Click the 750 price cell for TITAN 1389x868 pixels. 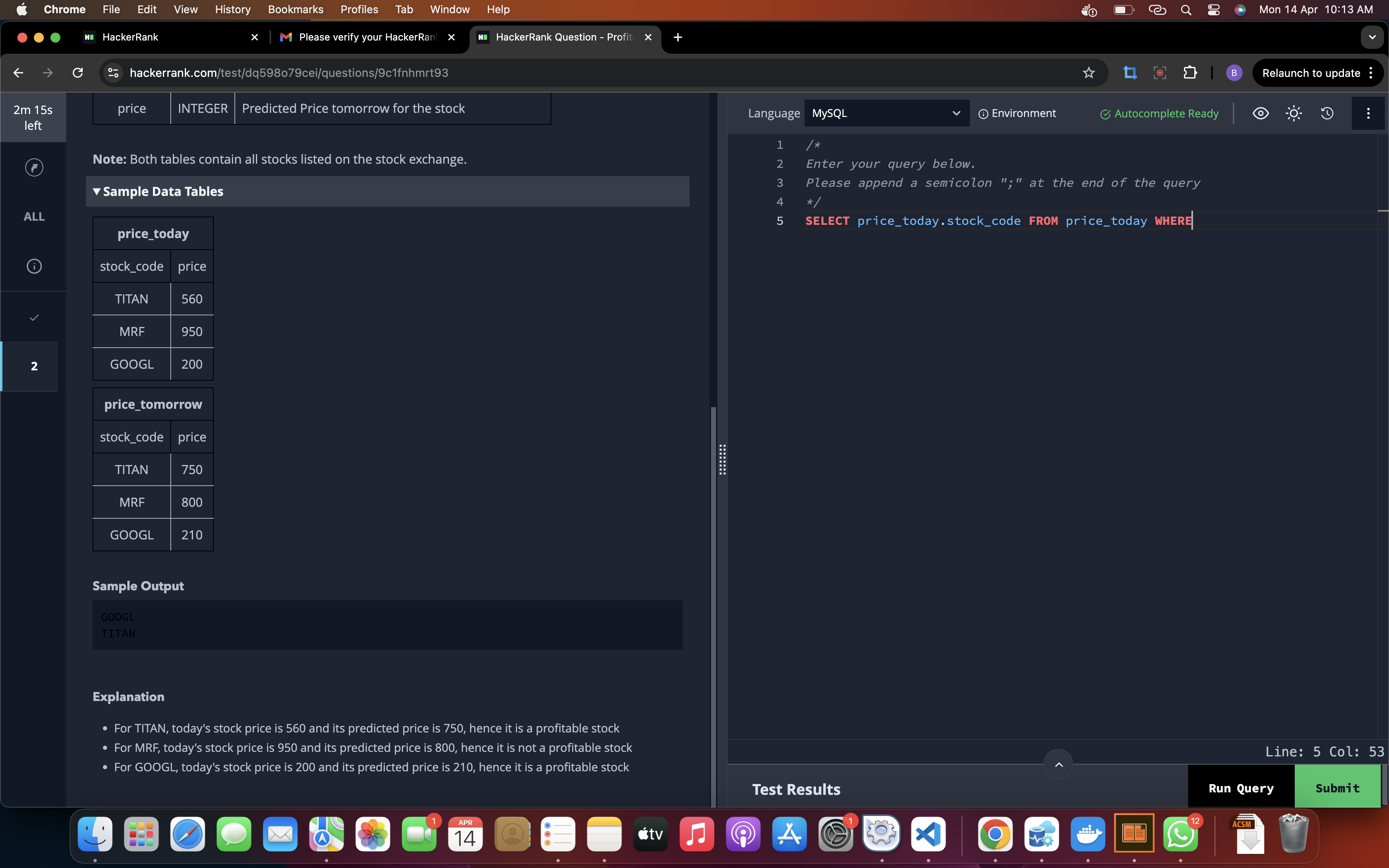coord(192,470)
